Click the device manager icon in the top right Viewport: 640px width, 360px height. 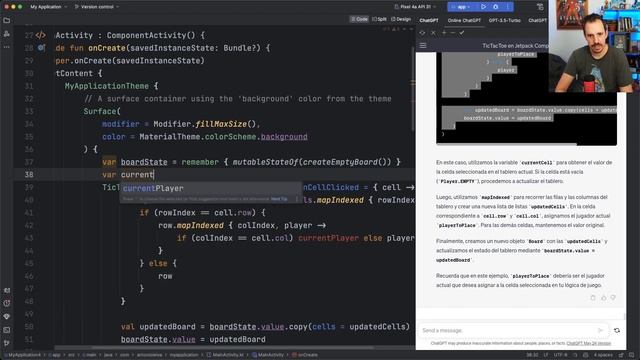(540, 7)
